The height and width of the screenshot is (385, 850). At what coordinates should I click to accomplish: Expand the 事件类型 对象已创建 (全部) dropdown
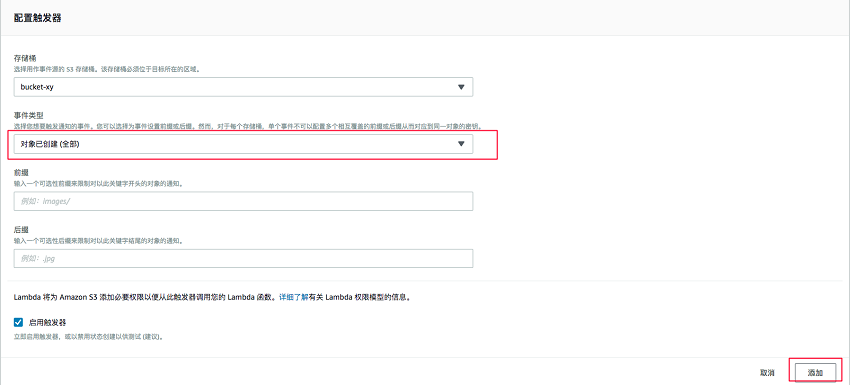[x=243, y=144]
